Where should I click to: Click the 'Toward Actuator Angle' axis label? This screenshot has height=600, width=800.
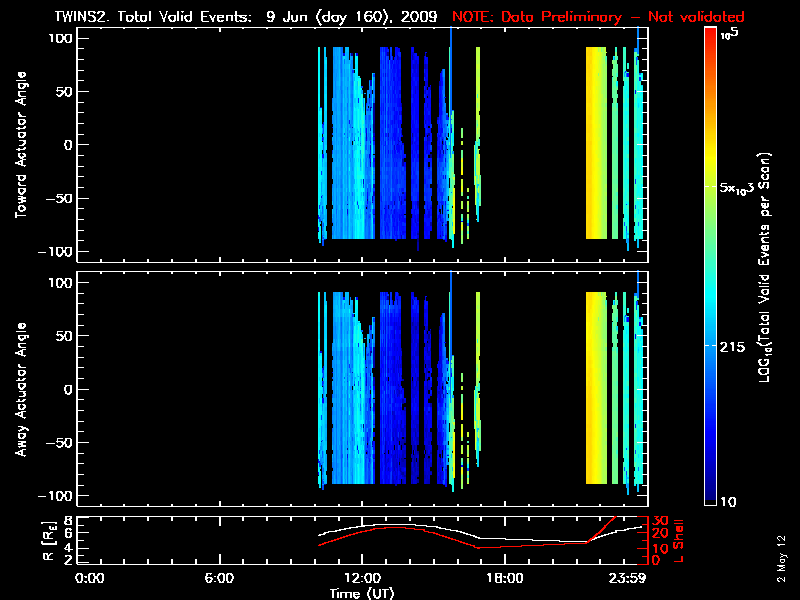(x=20, y=145)
